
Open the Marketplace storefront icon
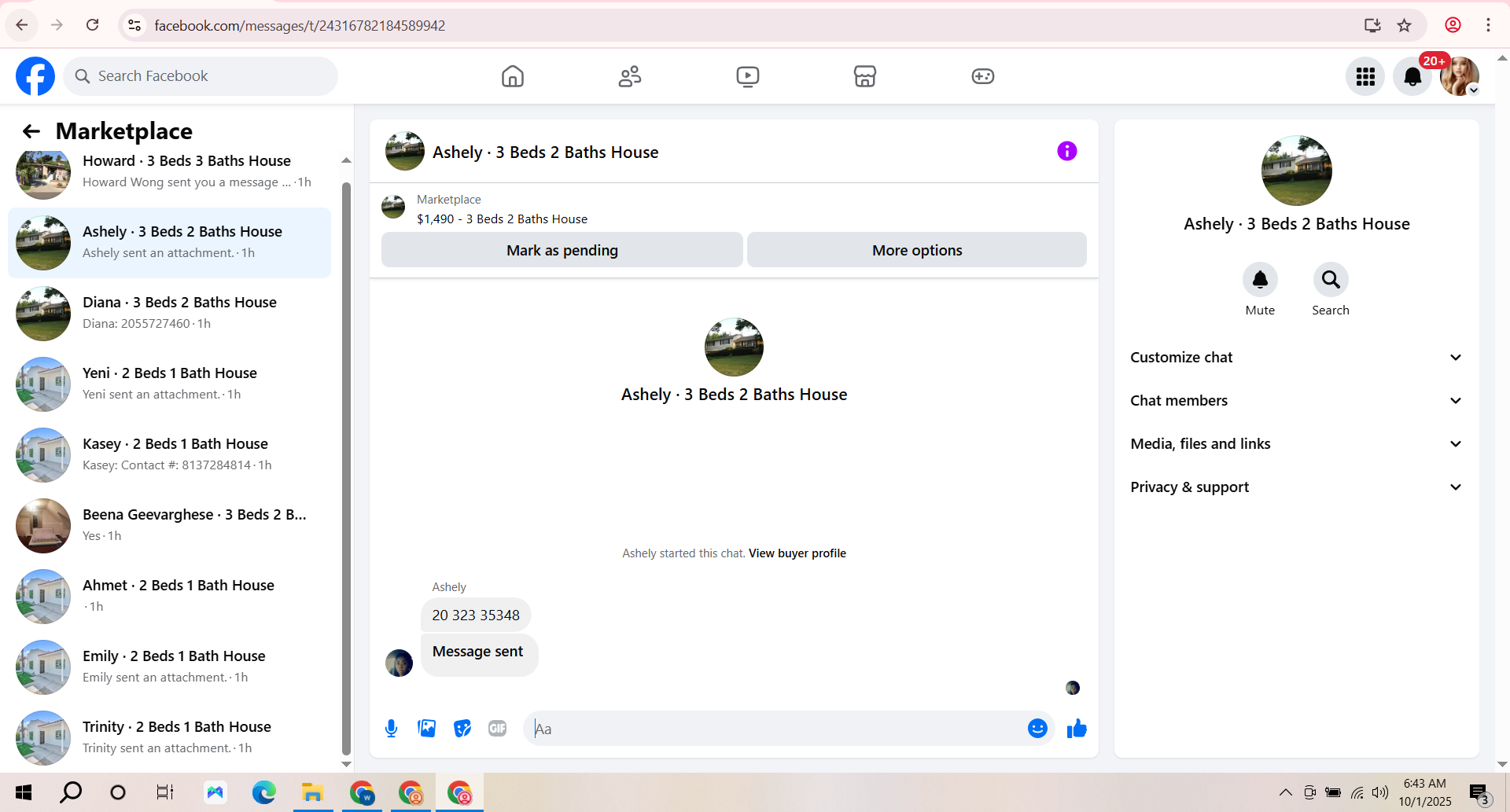tap(865, 76)
